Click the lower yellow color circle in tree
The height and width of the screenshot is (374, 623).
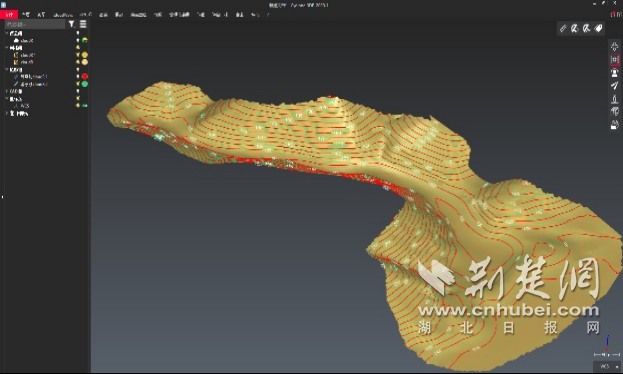pos(85,62)
